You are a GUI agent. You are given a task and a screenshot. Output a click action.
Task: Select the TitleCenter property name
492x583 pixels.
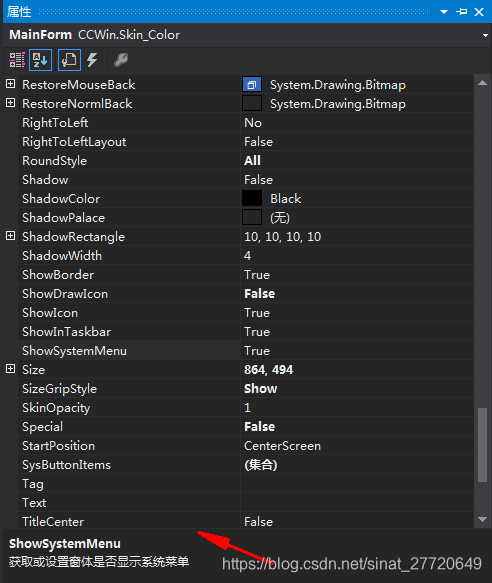(x=53, y=522)
